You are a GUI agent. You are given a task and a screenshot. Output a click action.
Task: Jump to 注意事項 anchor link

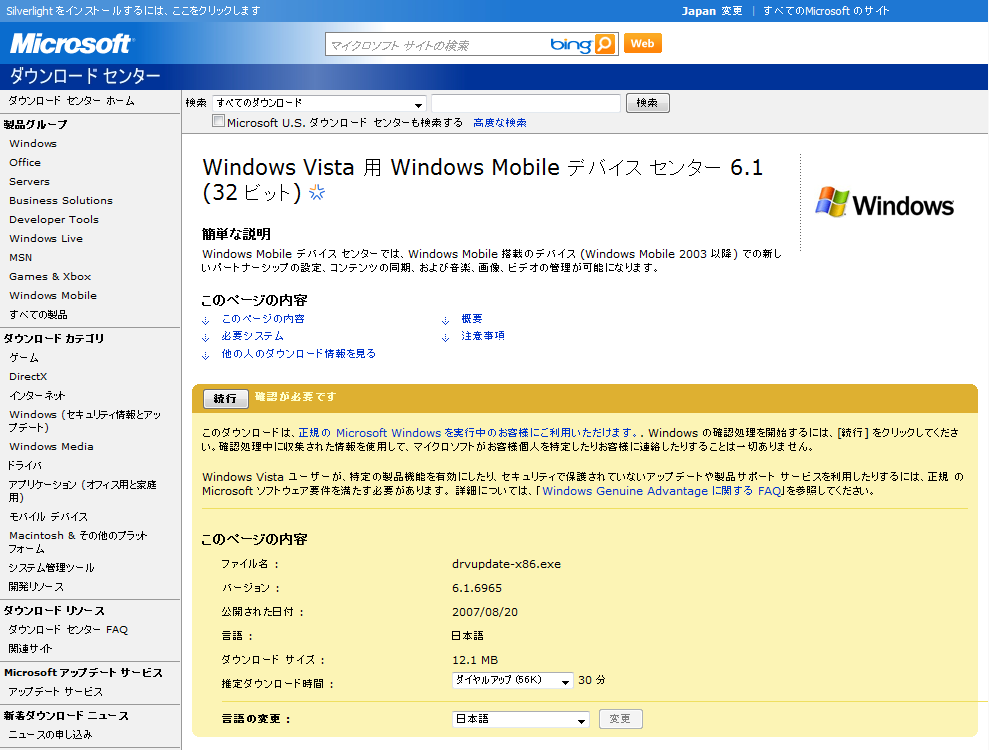point(483,336)
